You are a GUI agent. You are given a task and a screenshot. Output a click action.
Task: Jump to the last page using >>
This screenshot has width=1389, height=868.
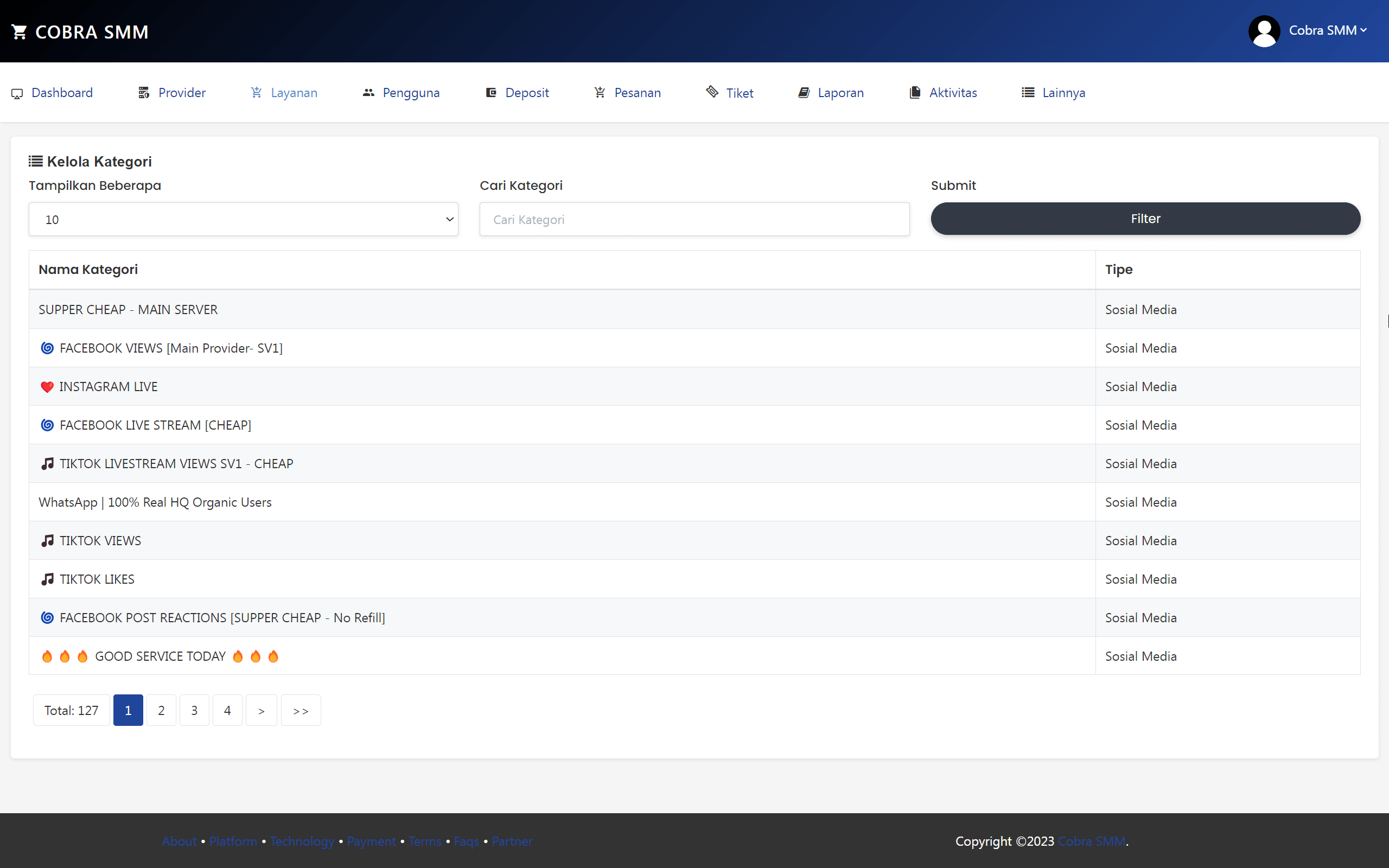pos(300,710)
